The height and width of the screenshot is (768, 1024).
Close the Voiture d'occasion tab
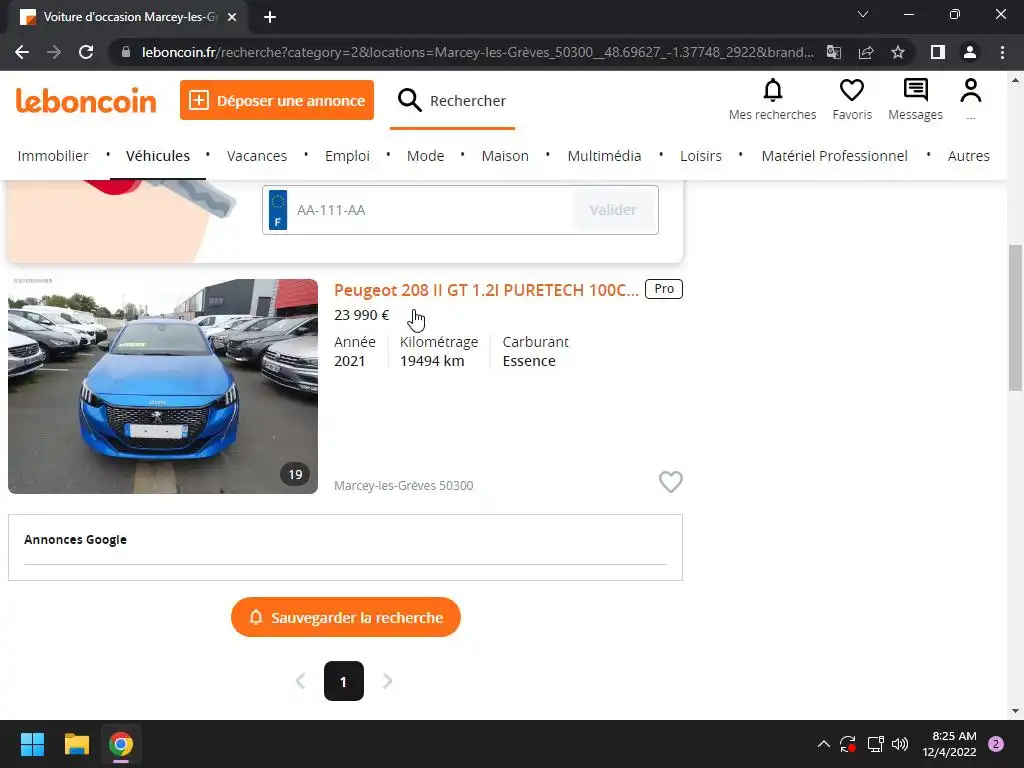tap(232, 17)
